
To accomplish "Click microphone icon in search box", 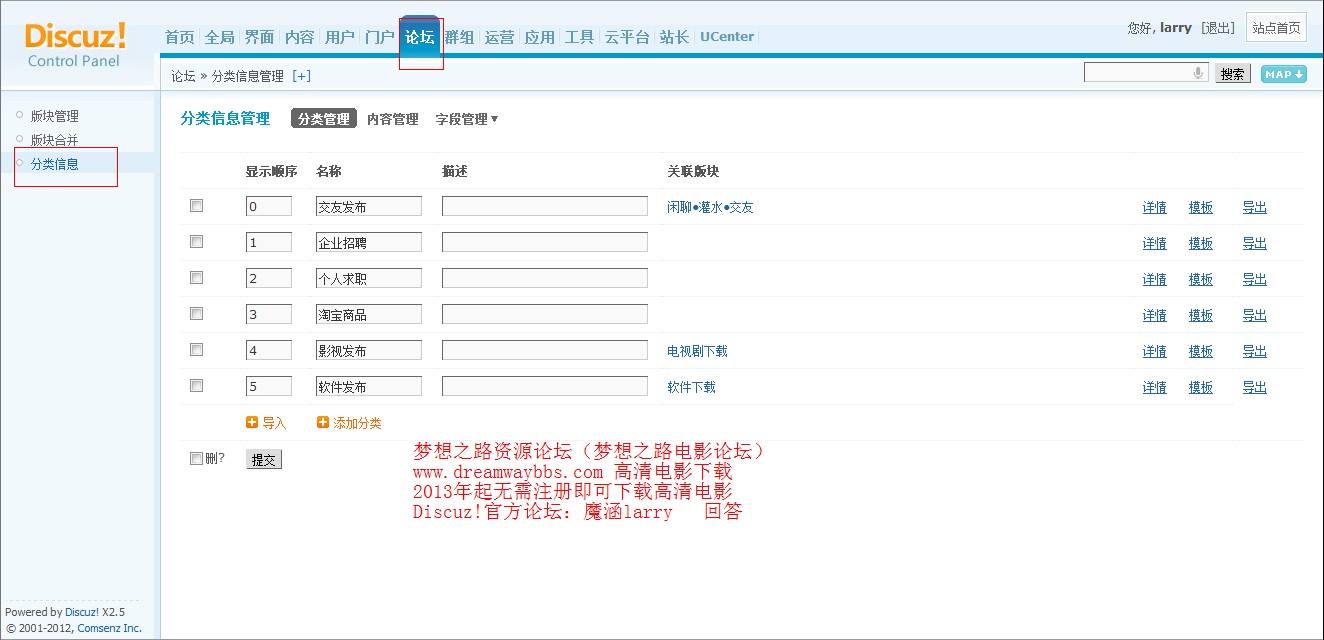I will click(1198, 73).
